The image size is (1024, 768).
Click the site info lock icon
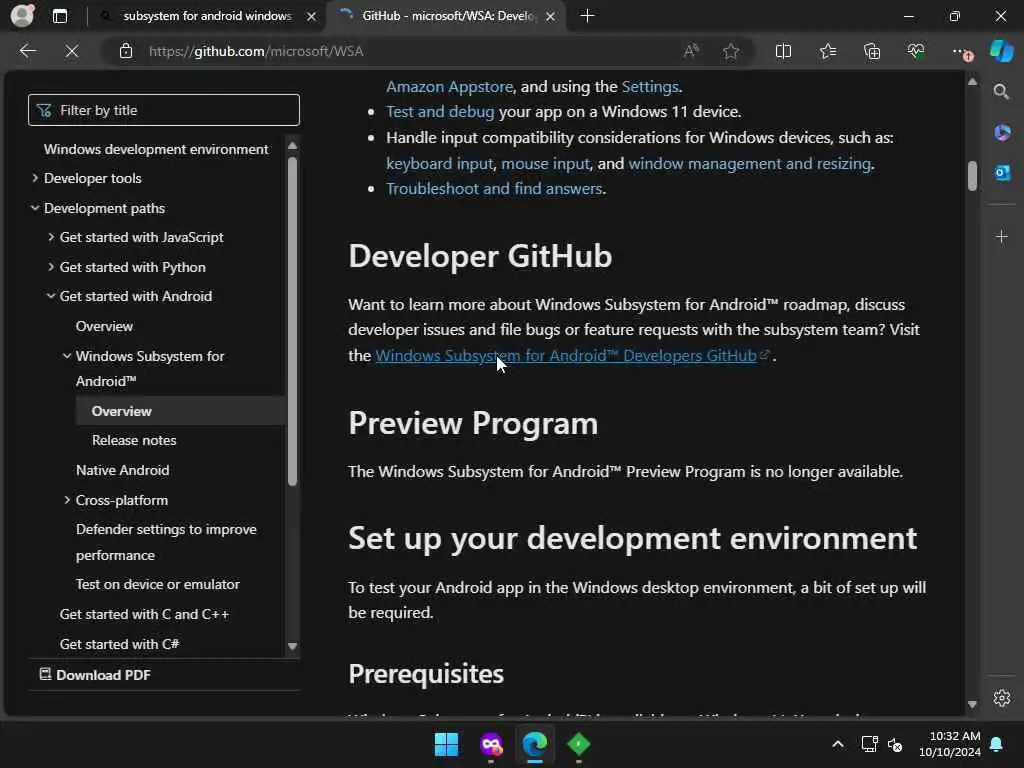pos(125,51)
